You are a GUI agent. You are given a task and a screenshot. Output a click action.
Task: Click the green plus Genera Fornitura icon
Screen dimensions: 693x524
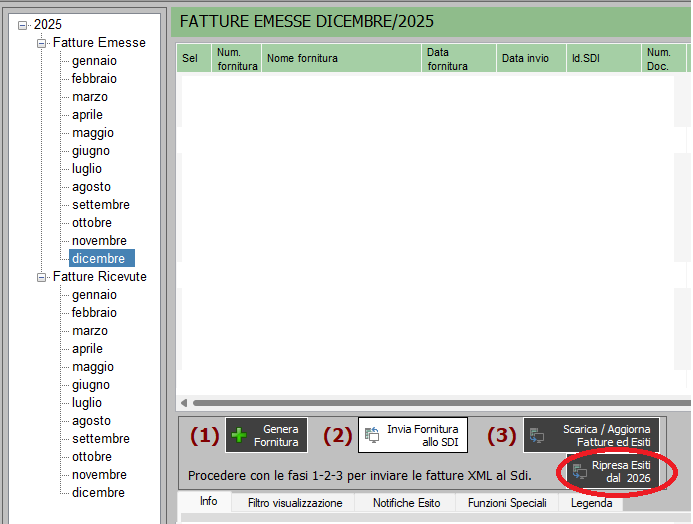tap(239, 436)
